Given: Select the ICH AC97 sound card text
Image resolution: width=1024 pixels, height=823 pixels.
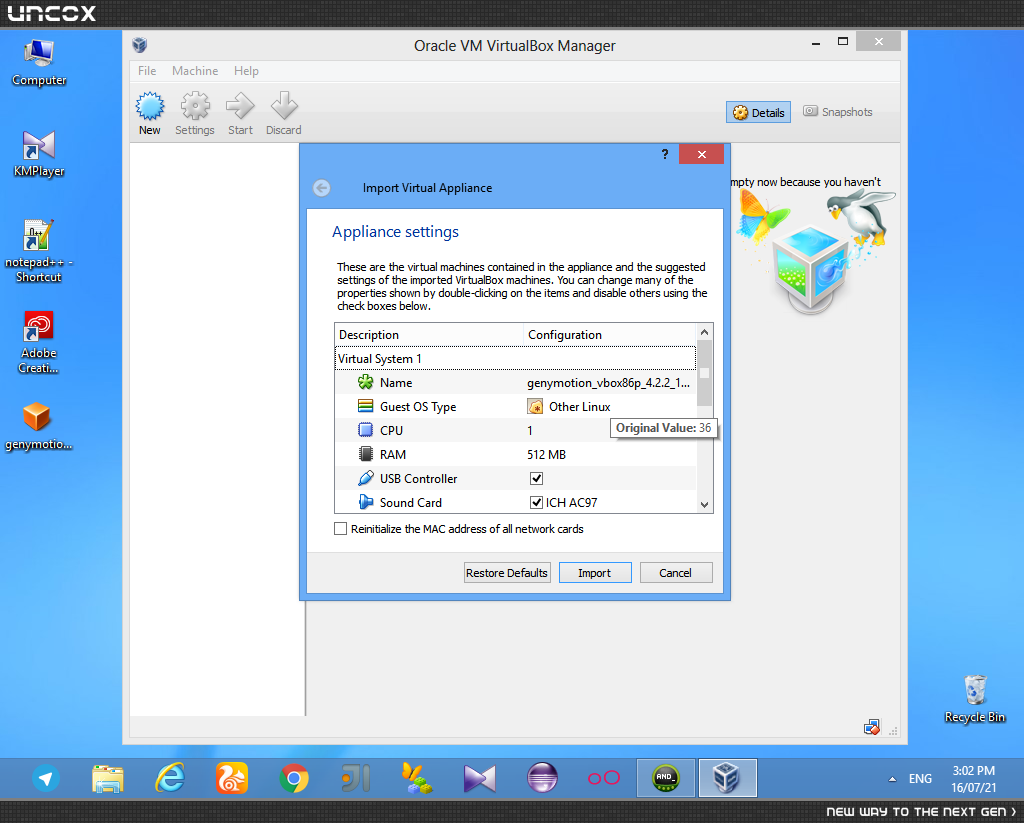Looking at the screenshot, I should (571, 502).
